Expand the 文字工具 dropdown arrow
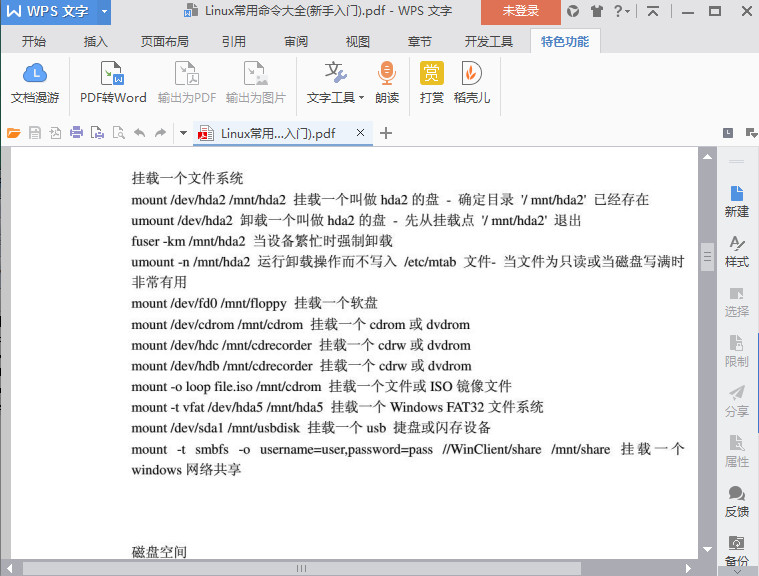This screenshot has height=576, width=759. (x=361, y=98)
